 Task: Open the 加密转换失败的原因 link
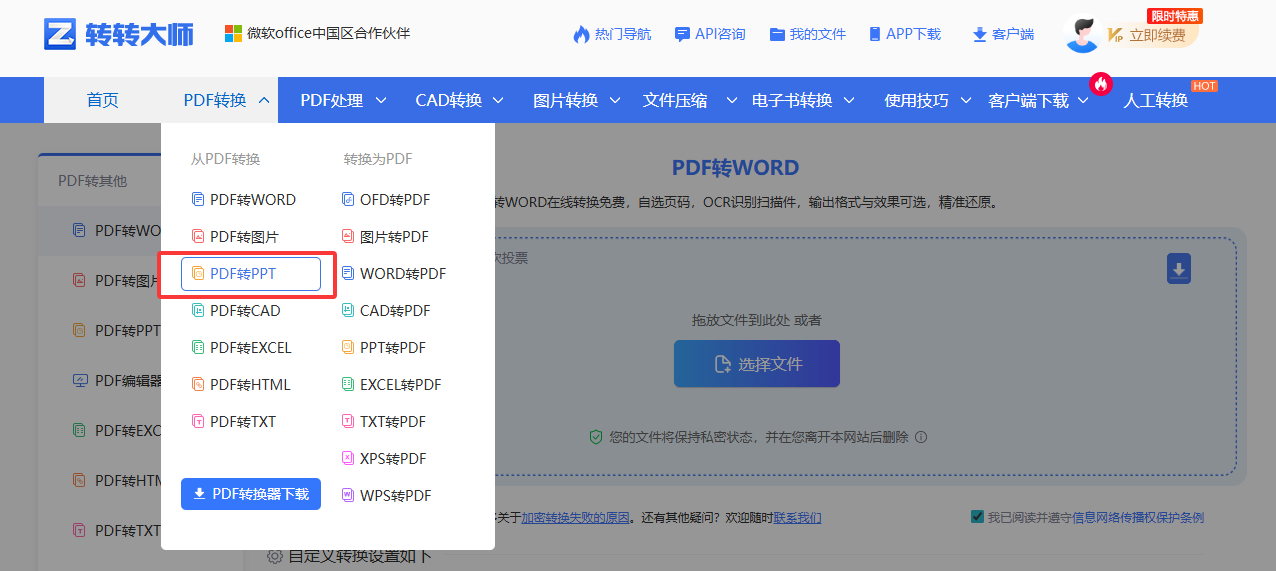coord(576,518)
